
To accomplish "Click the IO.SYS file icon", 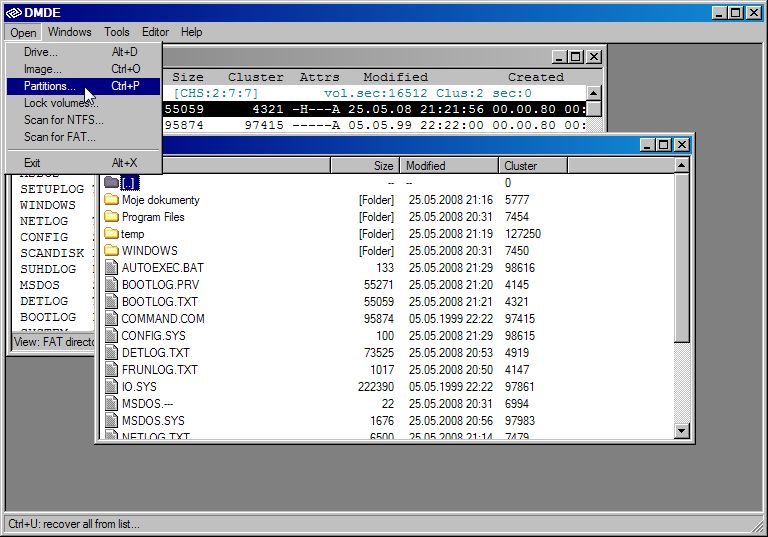I will coord(112,387).
